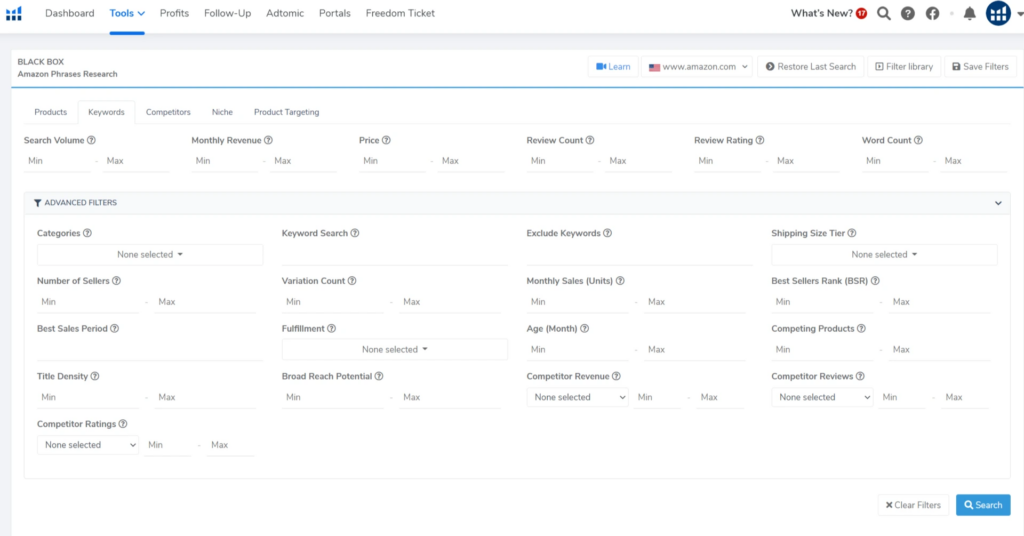Open the www.amazon.com marketplace dropdown
Image resolution: width=1024 pixels, height=536 pixels.
(697, 67)
